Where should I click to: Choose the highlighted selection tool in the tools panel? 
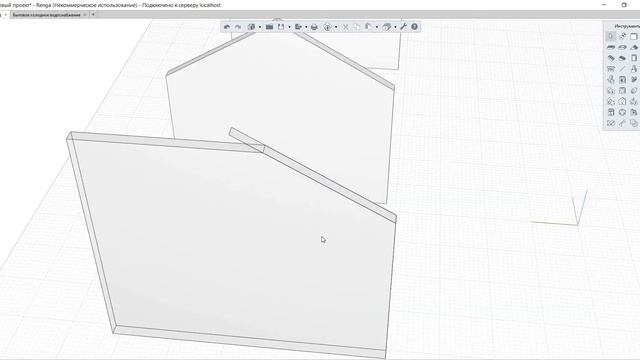tap(611, 36)
